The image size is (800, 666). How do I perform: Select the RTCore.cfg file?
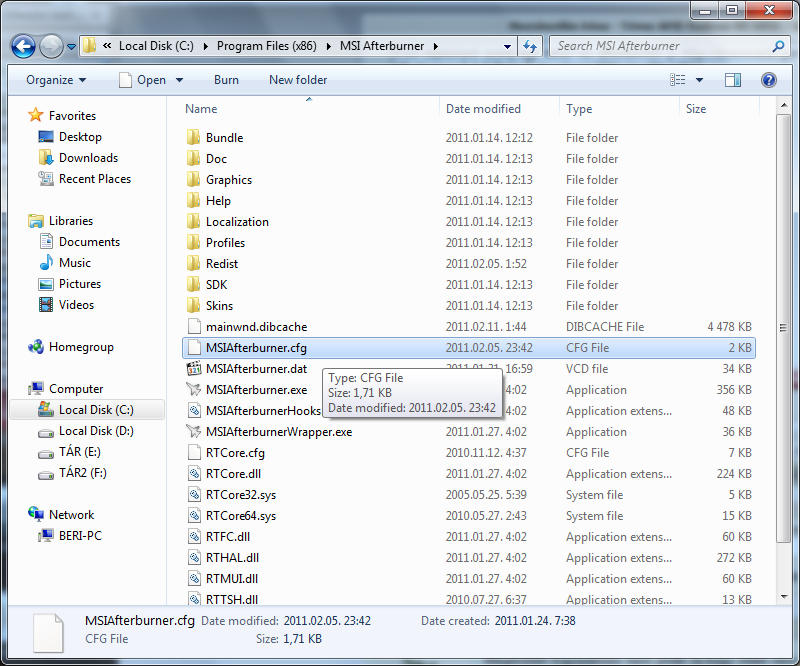(235, 453)
